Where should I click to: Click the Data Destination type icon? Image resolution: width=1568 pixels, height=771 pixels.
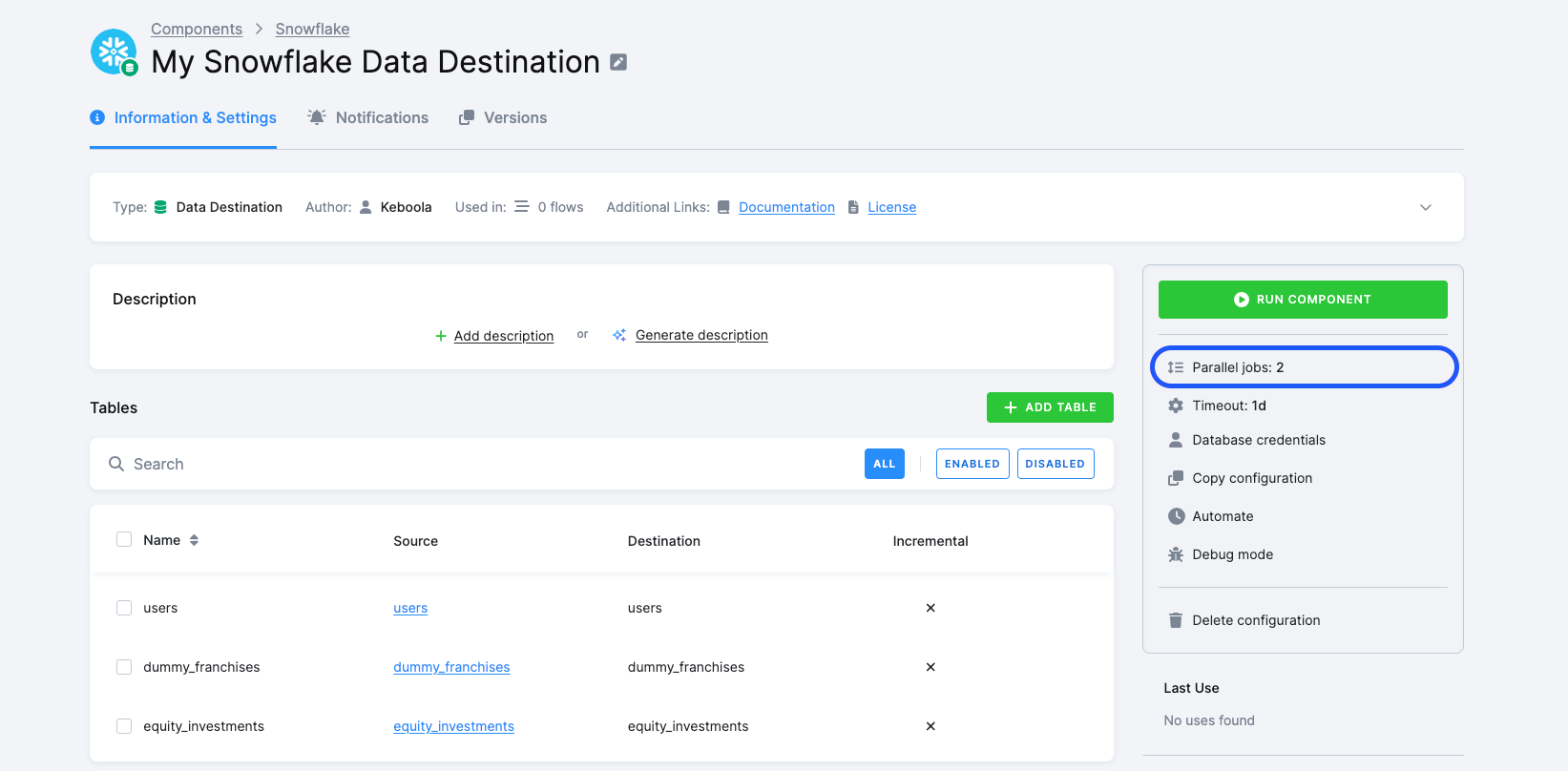pyautogui.click(x=160, y=207)
